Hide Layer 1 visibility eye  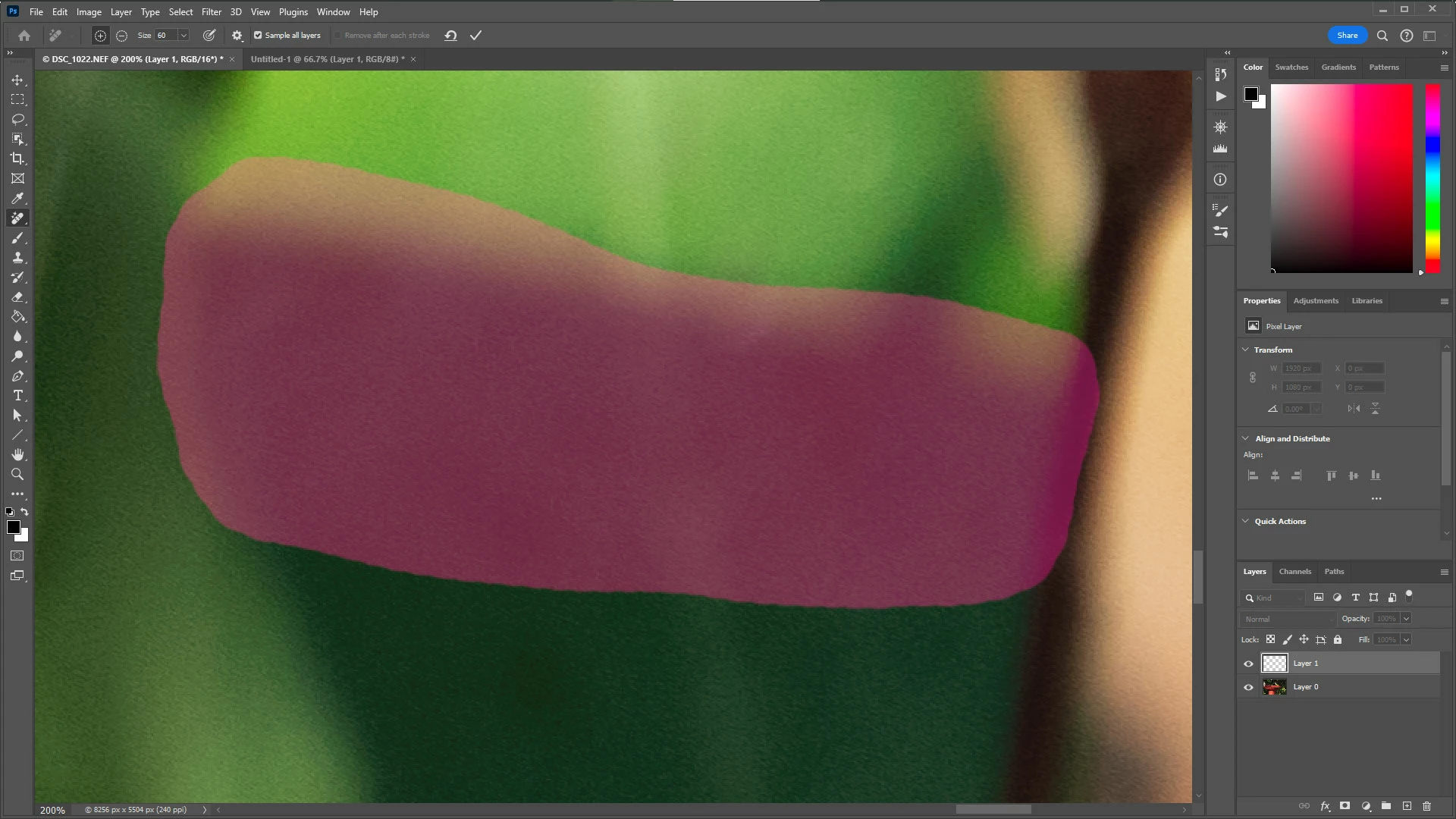coord(1248,664)
